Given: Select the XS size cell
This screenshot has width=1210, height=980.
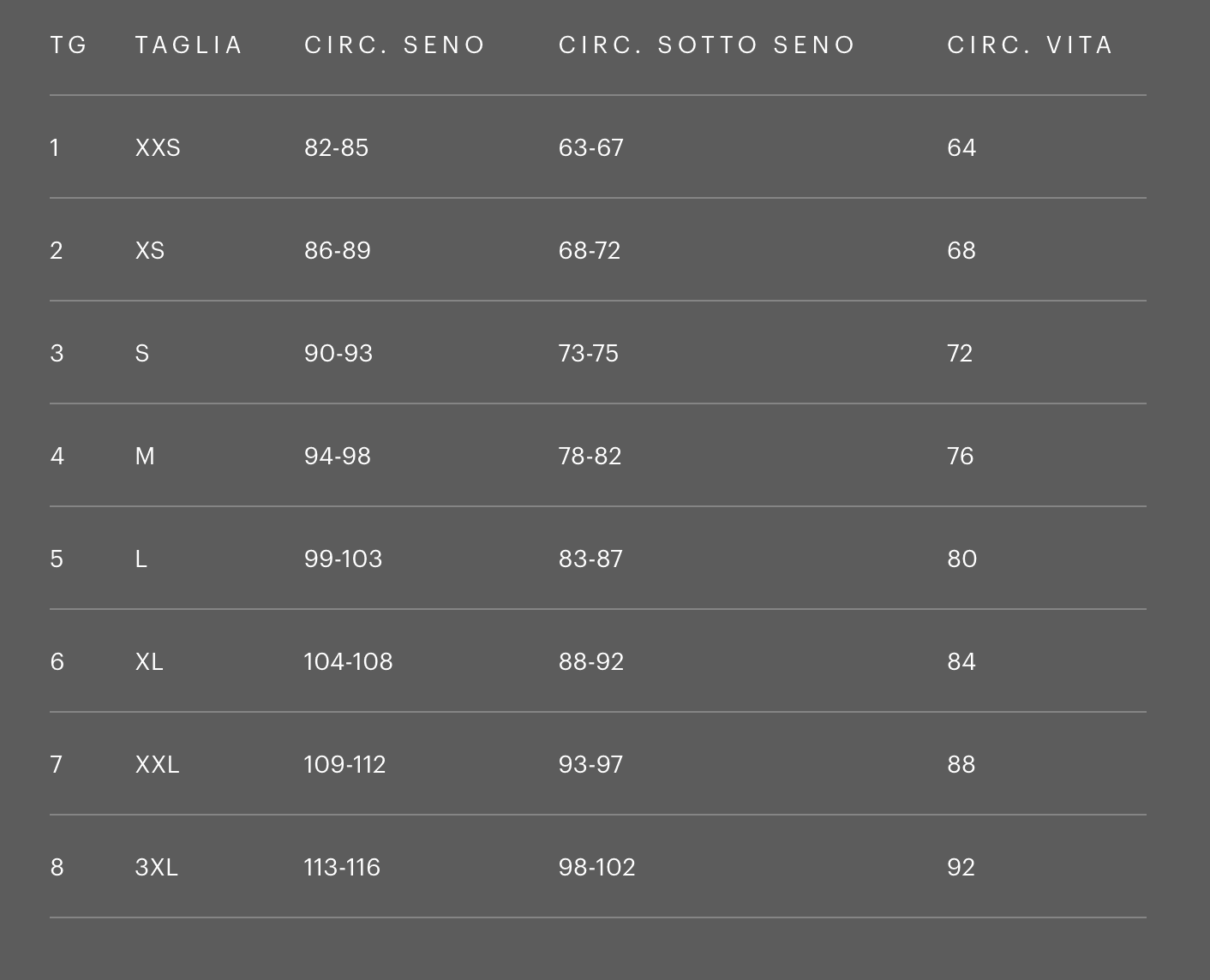Looking at the screenshot, I should pos(150,250).
